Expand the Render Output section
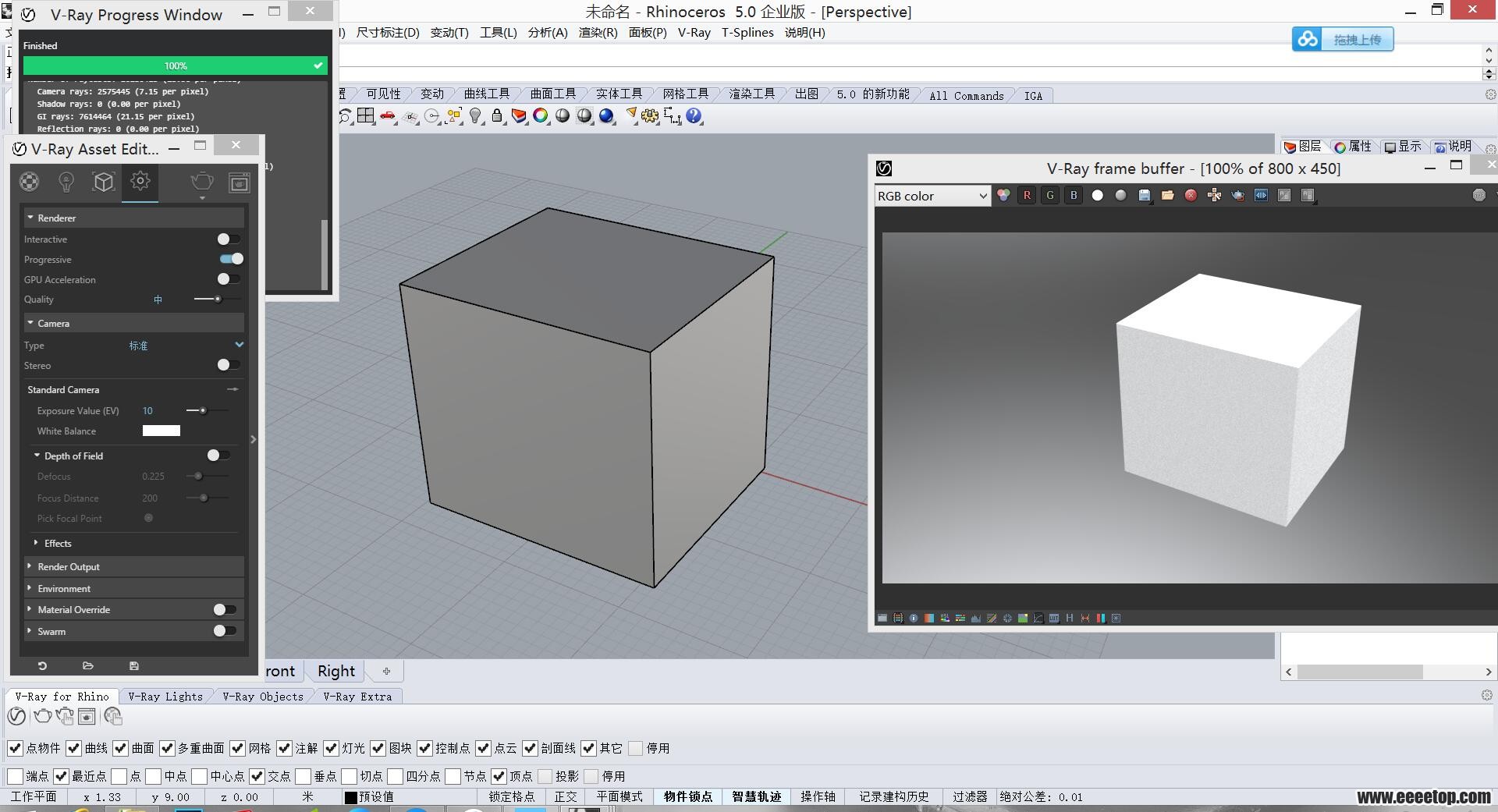Screen dimensions: 1498x812 30,566
